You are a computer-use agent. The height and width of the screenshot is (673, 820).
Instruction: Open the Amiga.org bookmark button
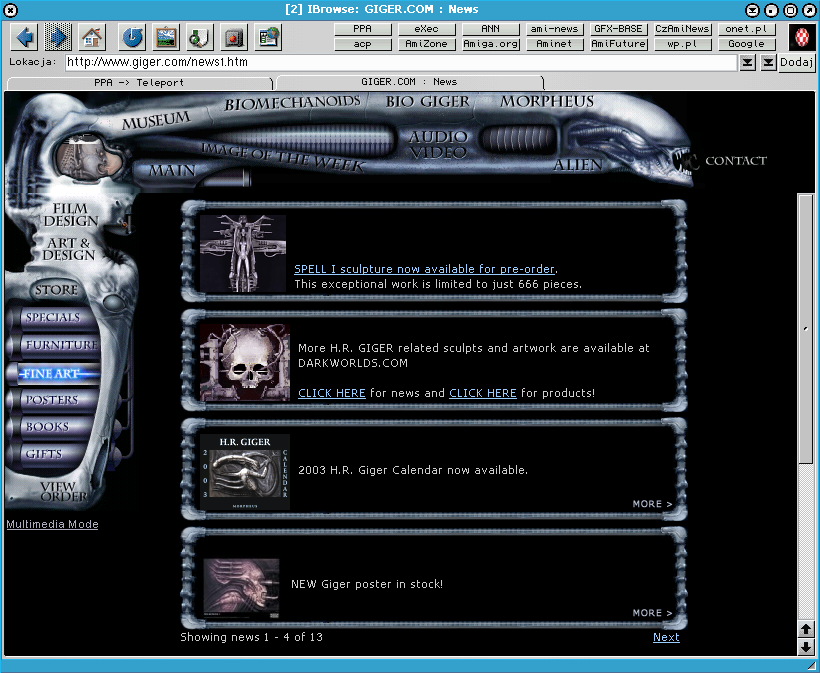click(491, 44)
